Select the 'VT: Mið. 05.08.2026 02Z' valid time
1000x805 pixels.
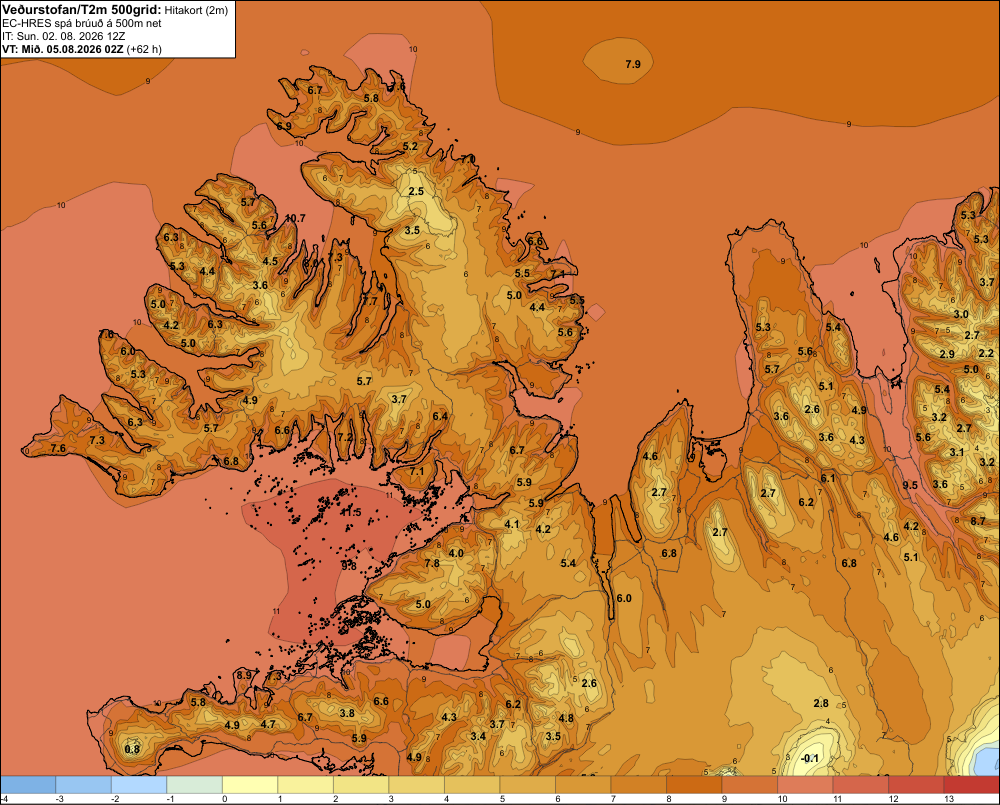(x=63, y=49)
